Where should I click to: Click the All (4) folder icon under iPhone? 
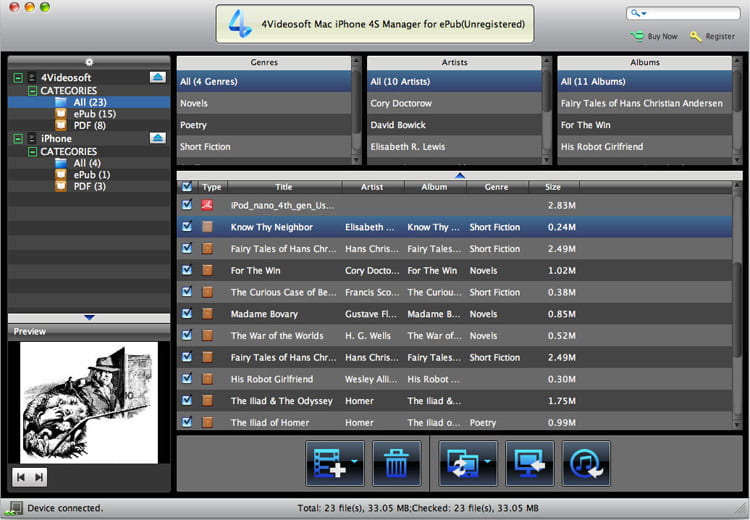coord(61,163)
